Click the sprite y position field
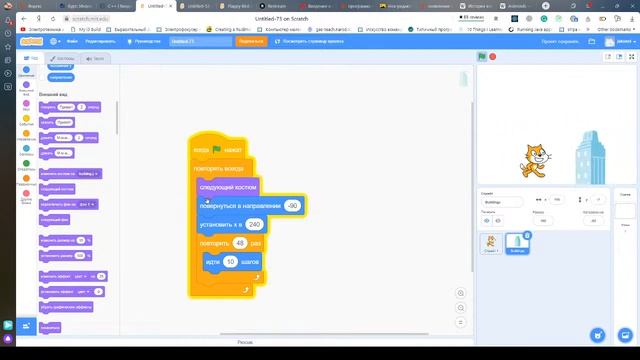Screen dimensions: 640x360 tap(598, 199)
